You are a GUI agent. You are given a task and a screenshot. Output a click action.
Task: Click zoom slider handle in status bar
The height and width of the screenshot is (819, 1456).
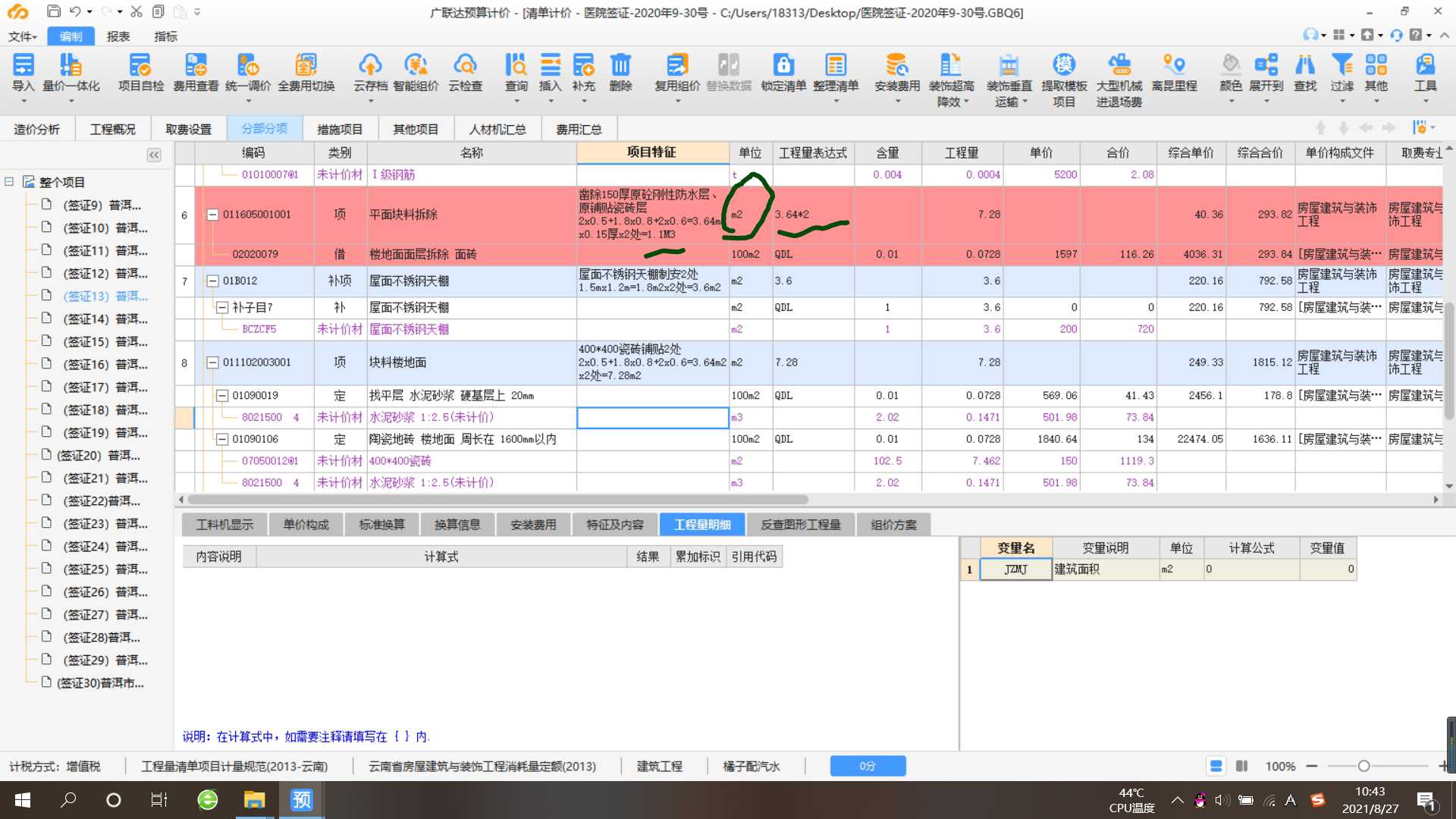[1363, 766]
